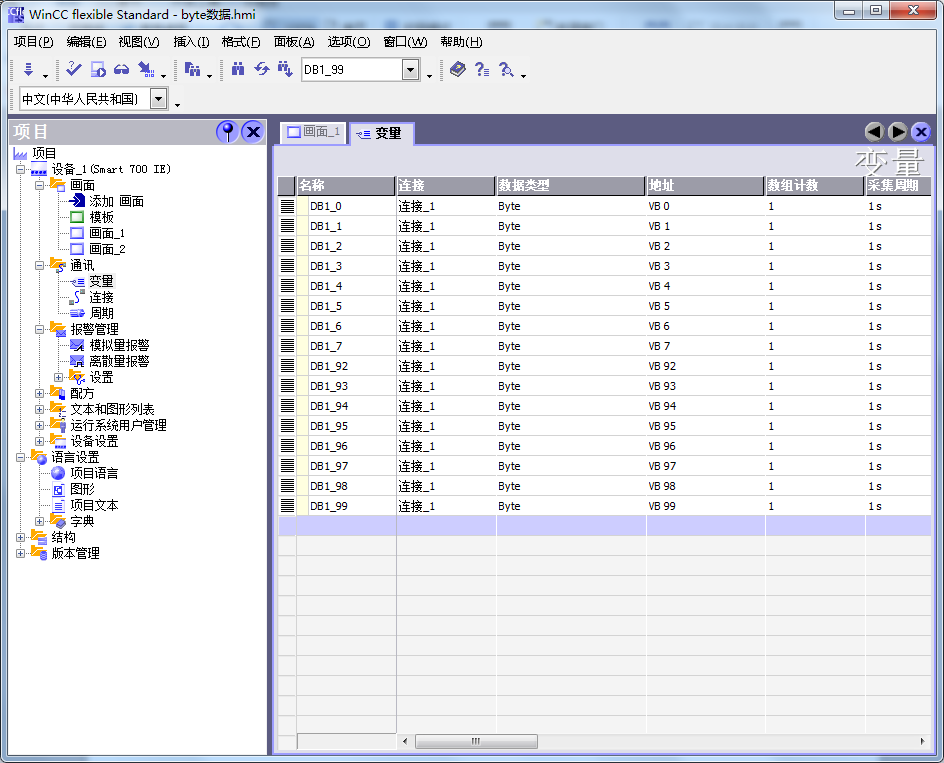Click the scrollbar right arrow

click(x=922, y=741)
